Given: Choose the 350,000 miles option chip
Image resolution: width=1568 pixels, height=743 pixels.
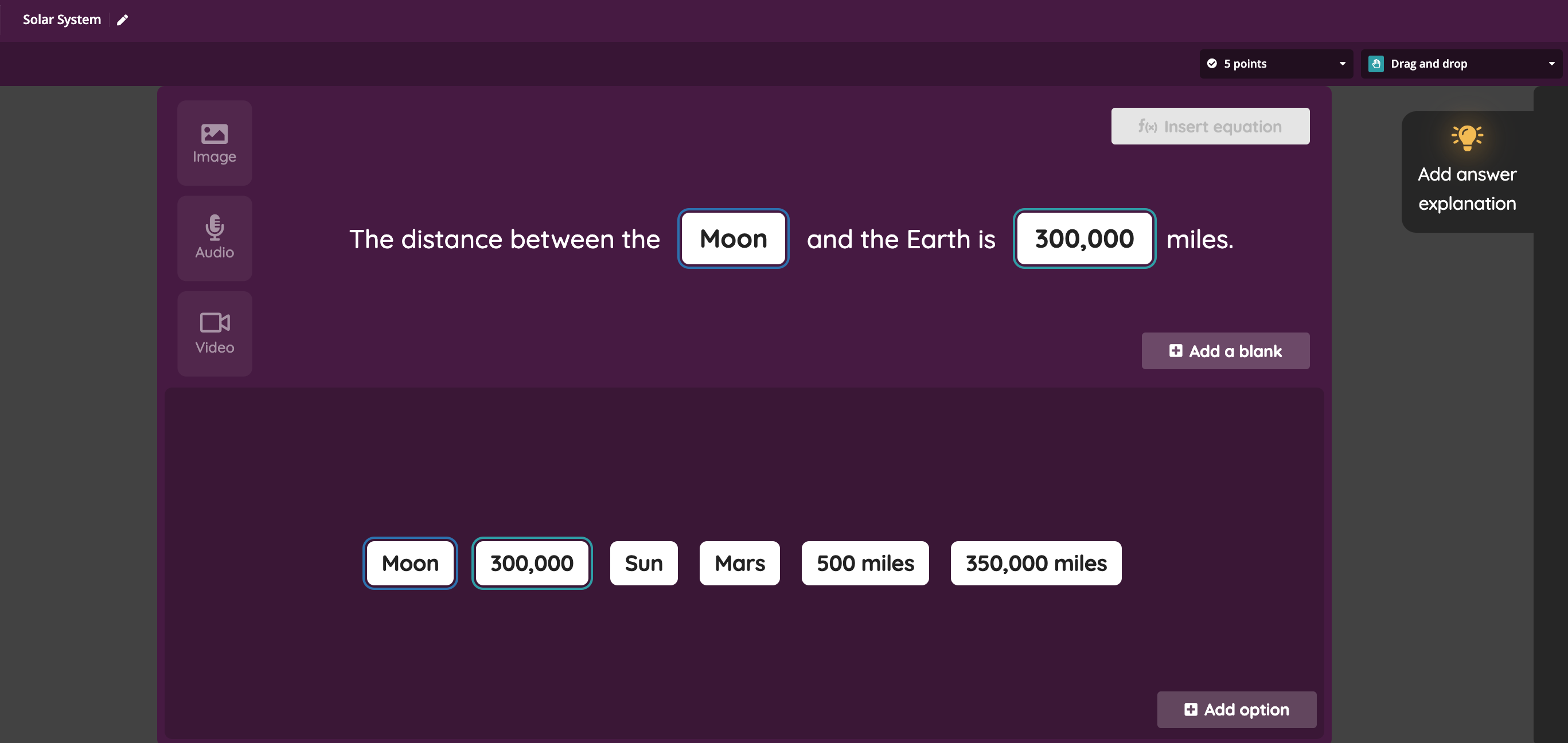Looking at the screenshot, I should pyautogui.click(x=1035, y=564).
